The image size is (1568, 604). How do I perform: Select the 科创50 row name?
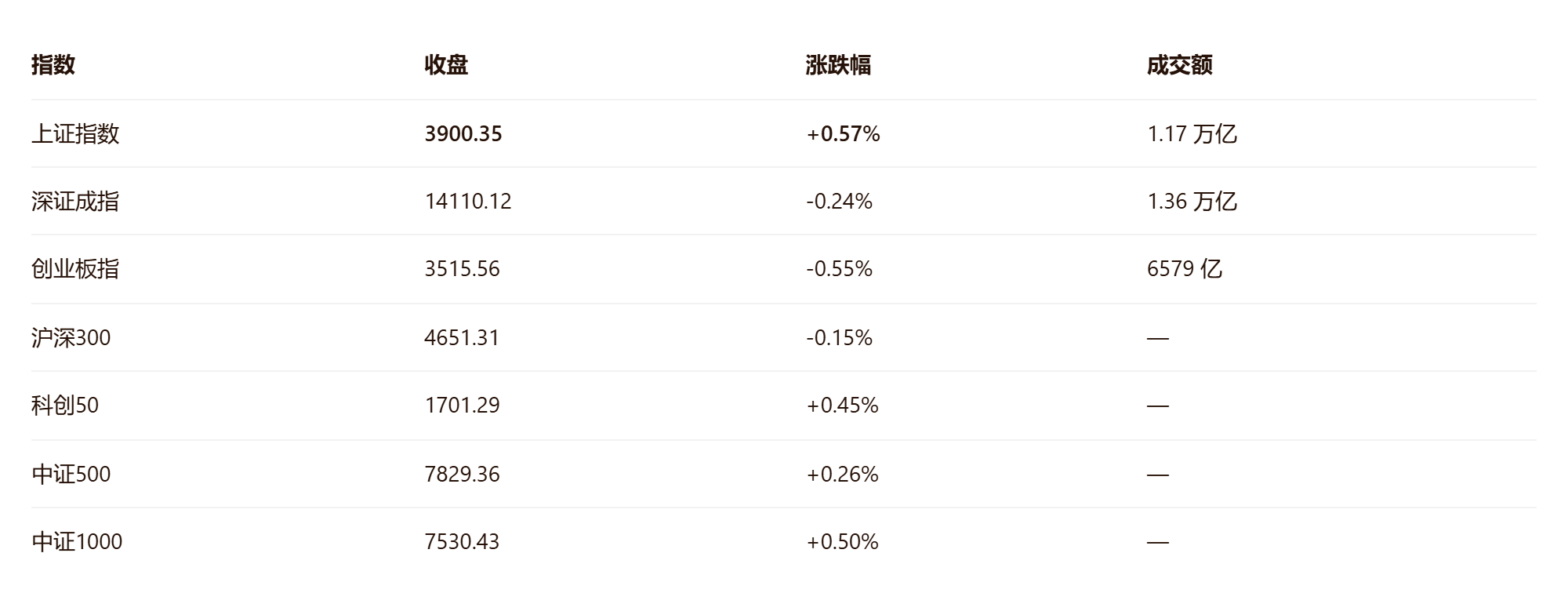[65, 406]
